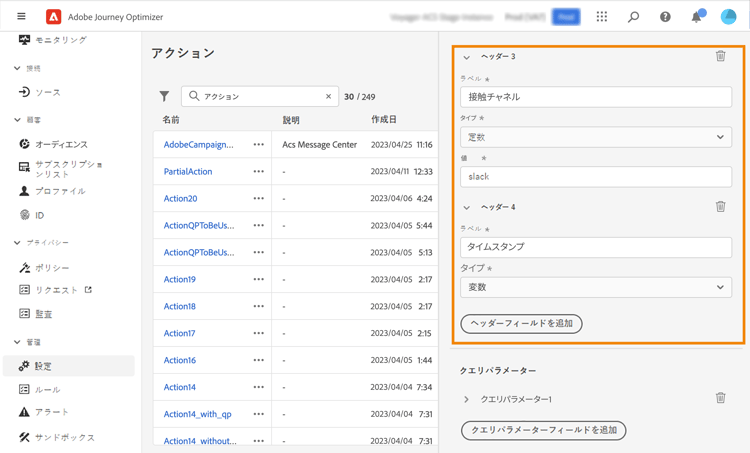The image size is (750, 453).
Task: Open more options for Action17 row
Action: pyautogui.click(x=259, y=333)
